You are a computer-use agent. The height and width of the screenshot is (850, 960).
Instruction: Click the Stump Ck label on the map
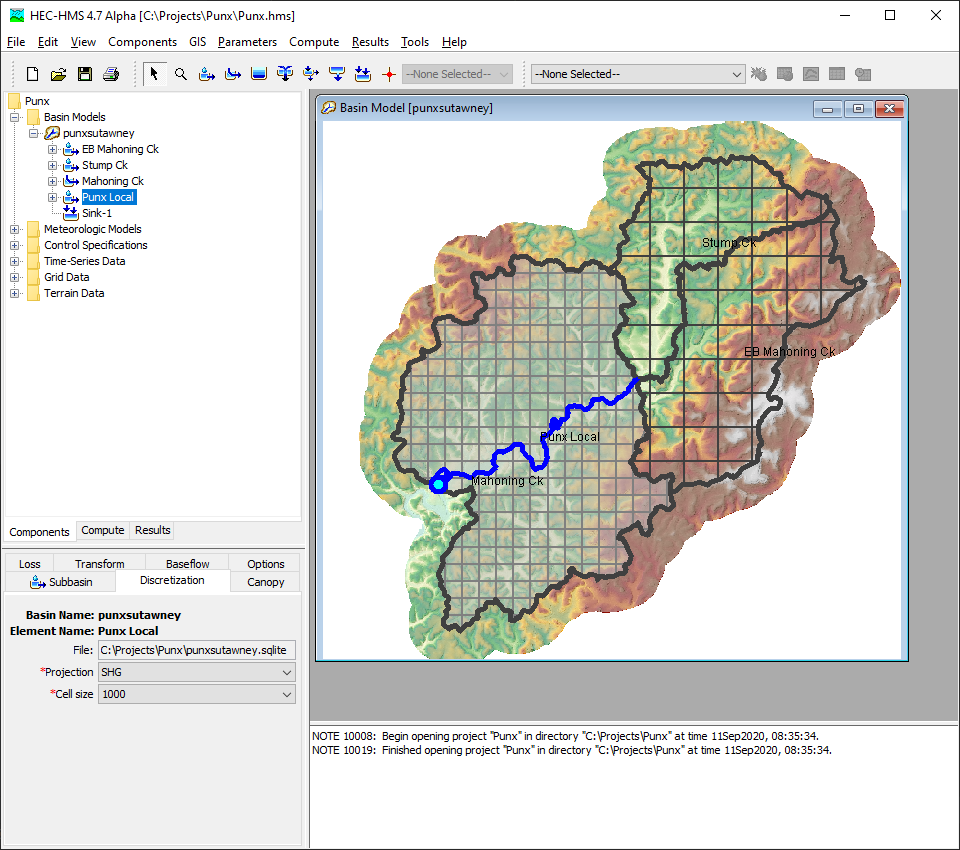(729, 243)
